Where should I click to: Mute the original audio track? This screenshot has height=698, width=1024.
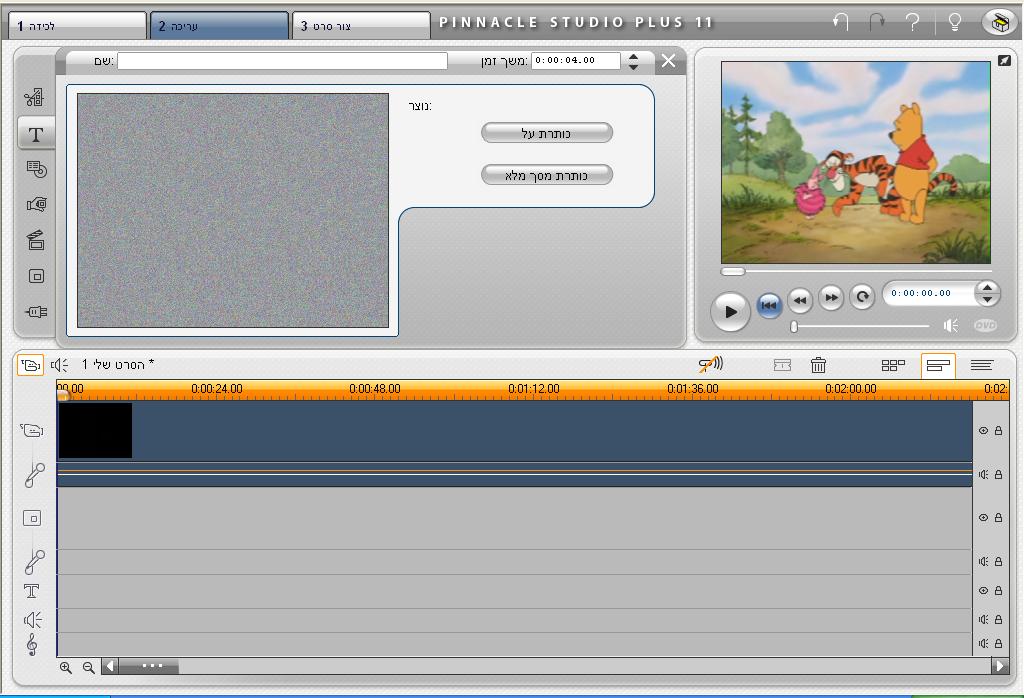[x=983, y=474]
